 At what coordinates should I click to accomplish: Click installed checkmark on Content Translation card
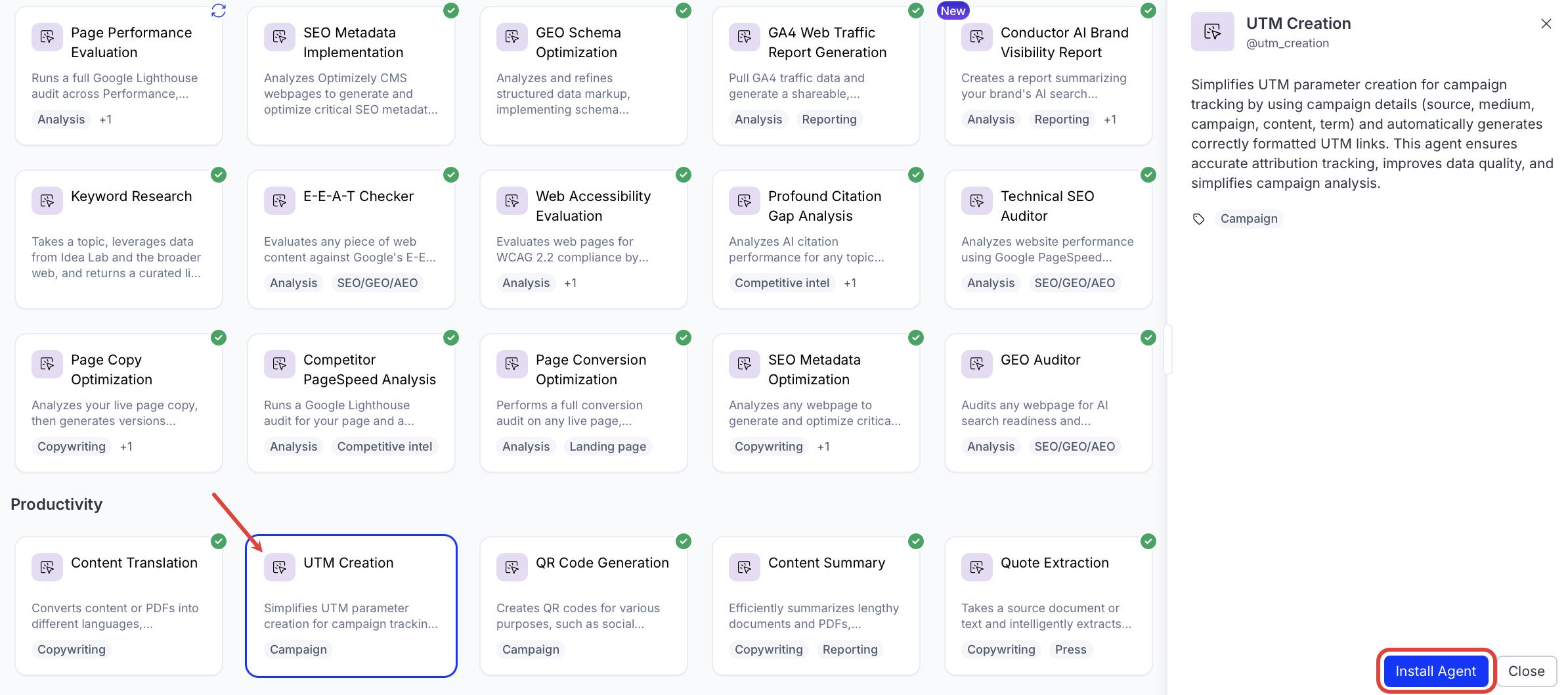click(219, 541)
